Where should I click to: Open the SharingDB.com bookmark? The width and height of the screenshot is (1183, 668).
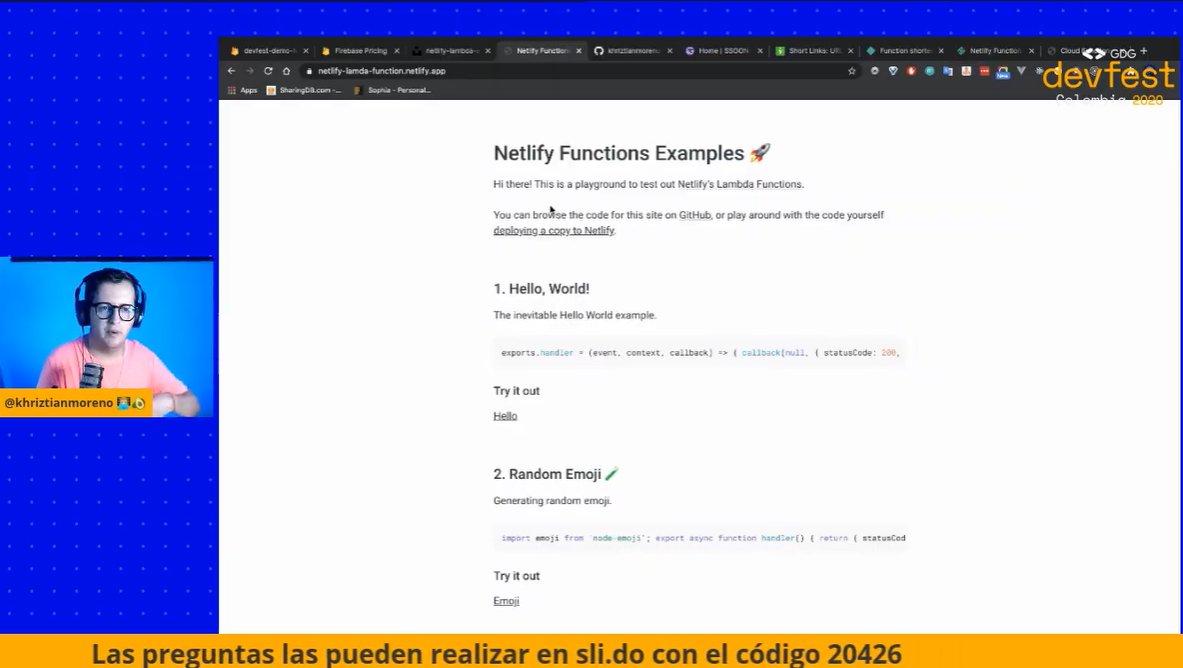[304, 90]
